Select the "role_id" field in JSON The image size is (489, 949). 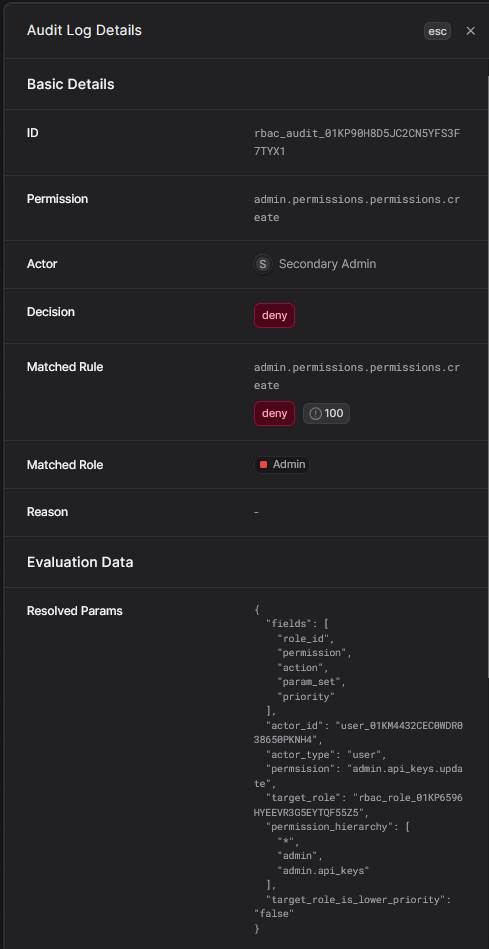pyautogui.click(x=305, y=639)
